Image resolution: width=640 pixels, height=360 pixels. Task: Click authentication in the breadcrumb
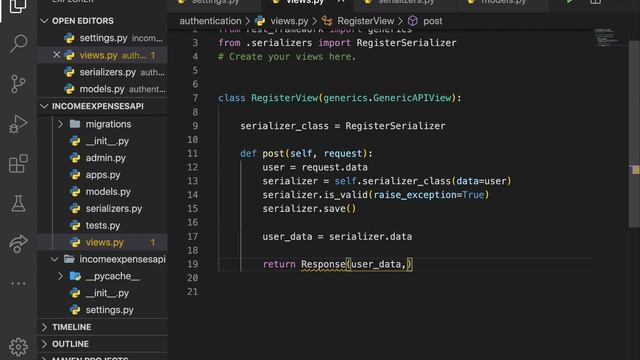coord(210,21)
